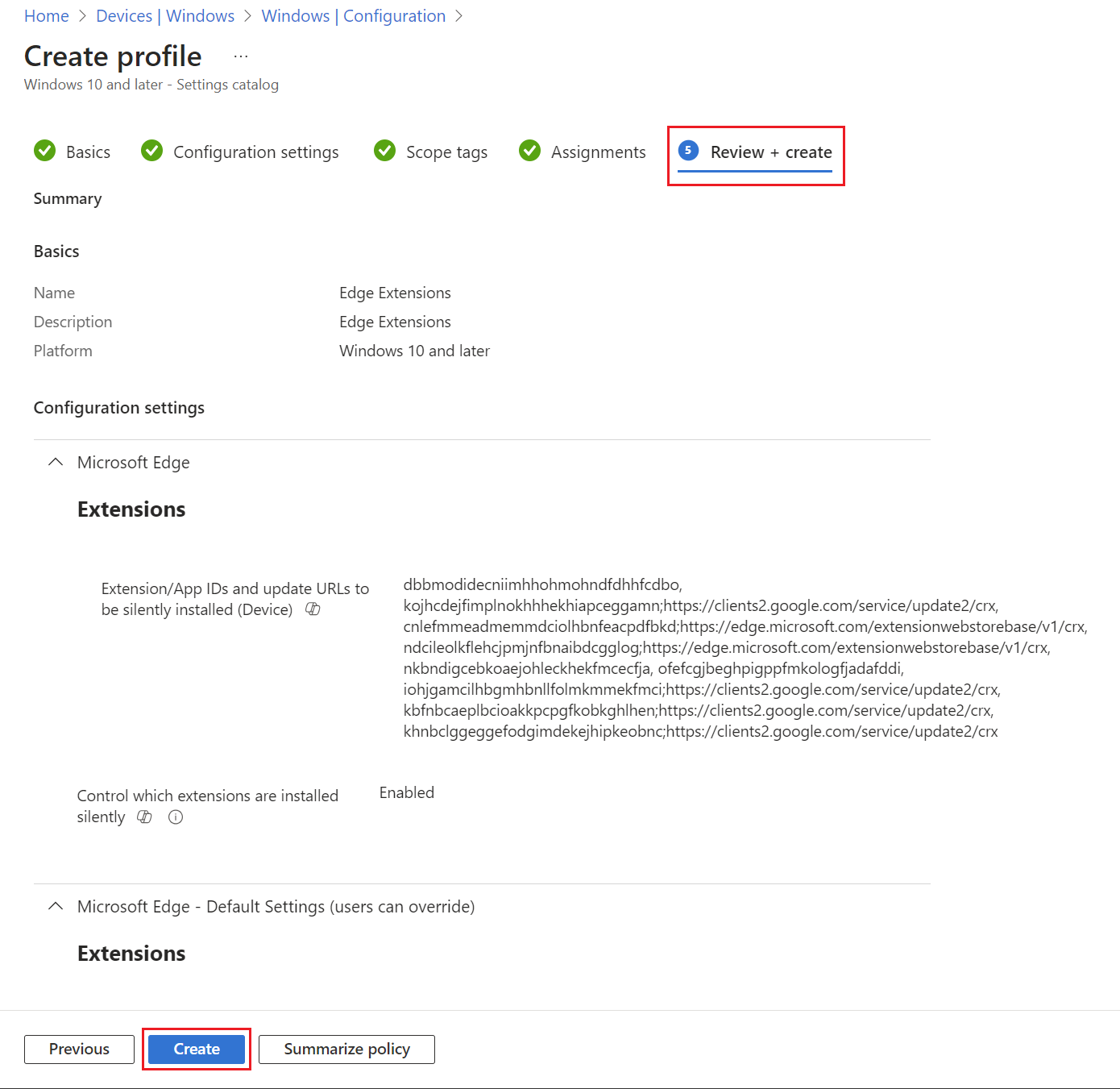
Task: Click the Previous button
Action: pos(79,1049)
